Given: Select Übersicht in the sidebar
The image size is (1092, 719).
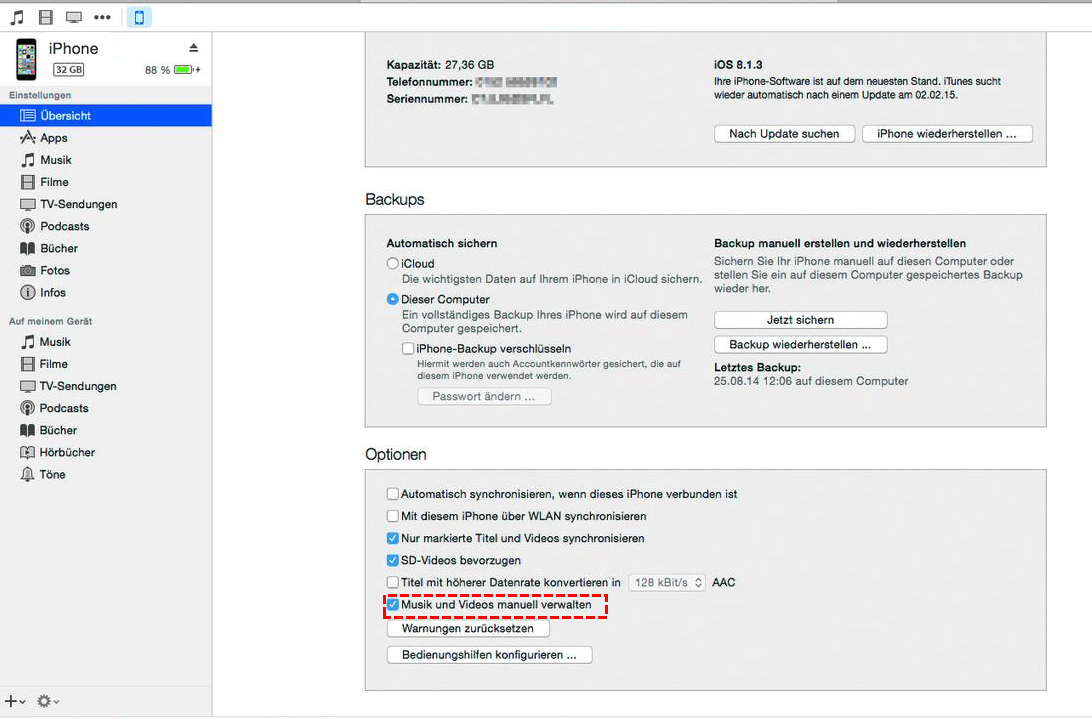Looking at the screenshot, I should [x=66, y=116].
